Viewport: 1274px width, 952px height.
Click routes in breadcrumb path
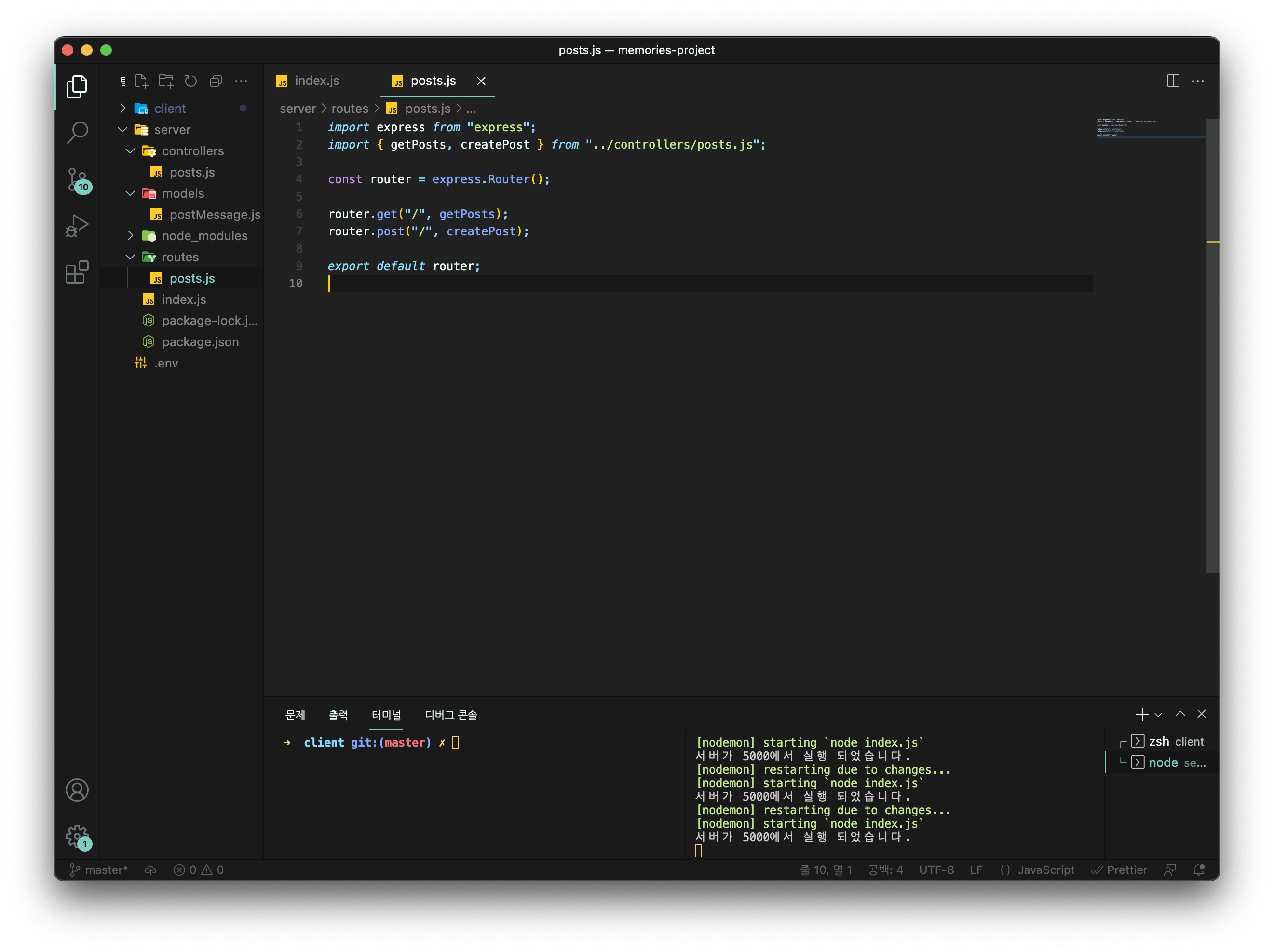[350, 109]
